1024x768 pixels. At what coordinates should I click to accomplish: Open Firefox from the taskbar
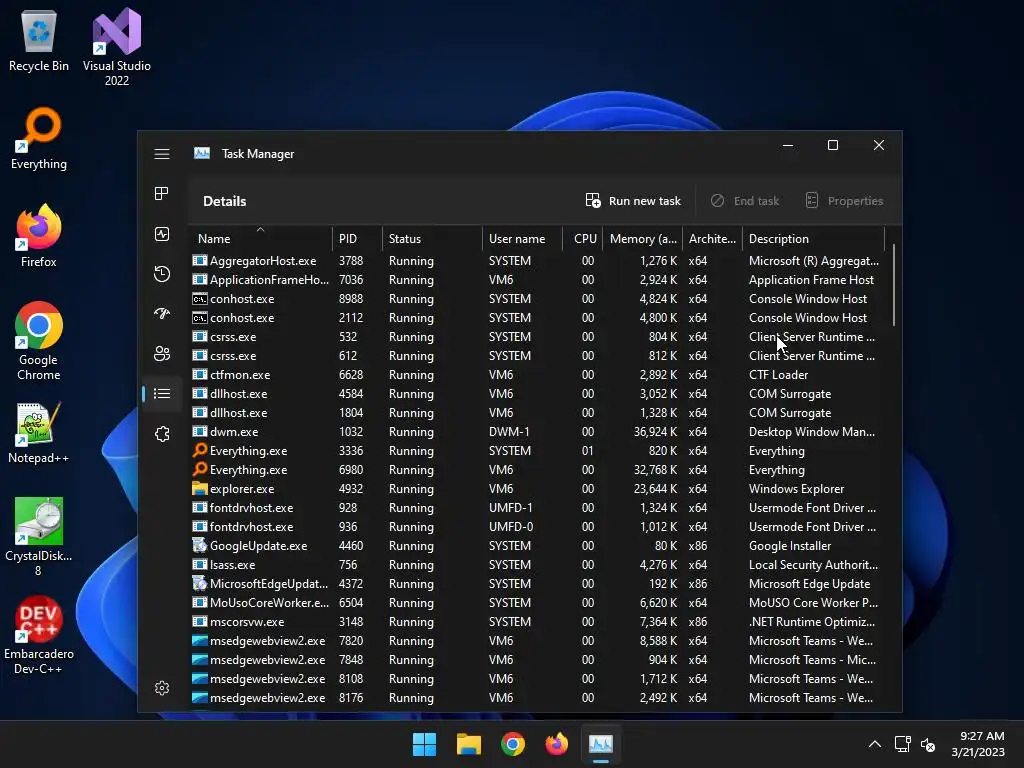(556, 744)
